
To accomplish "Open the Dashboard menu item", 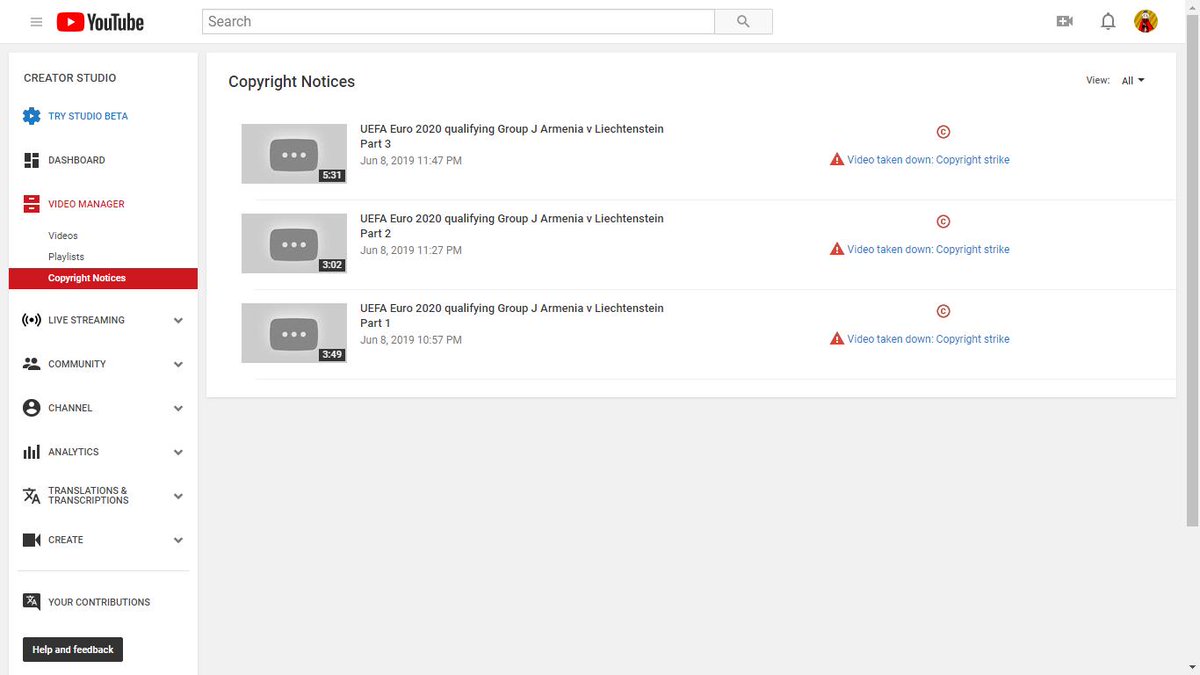I will coord(76,160).
